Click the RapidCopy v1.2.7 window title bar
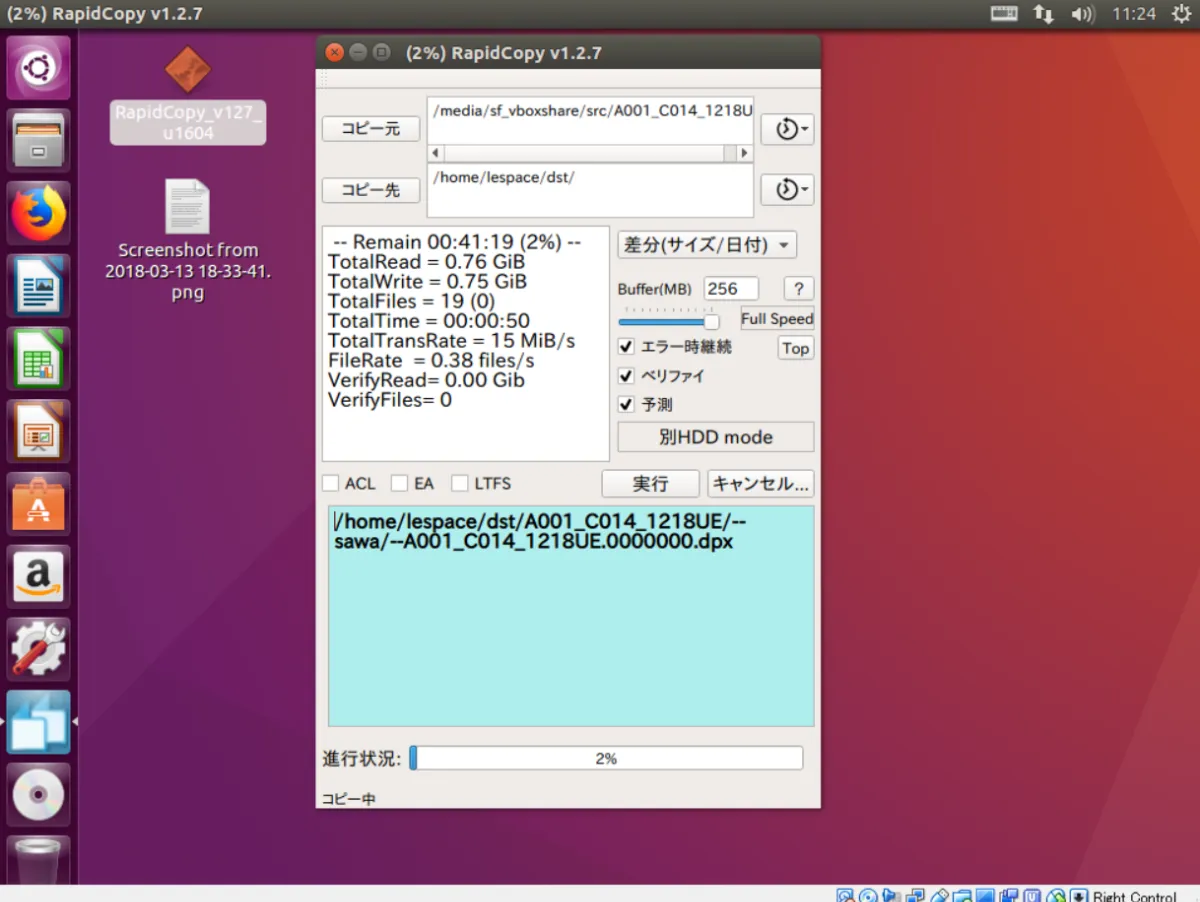Screen dimensions: 1200x902 pyautogui.click(x=568, y=53)
